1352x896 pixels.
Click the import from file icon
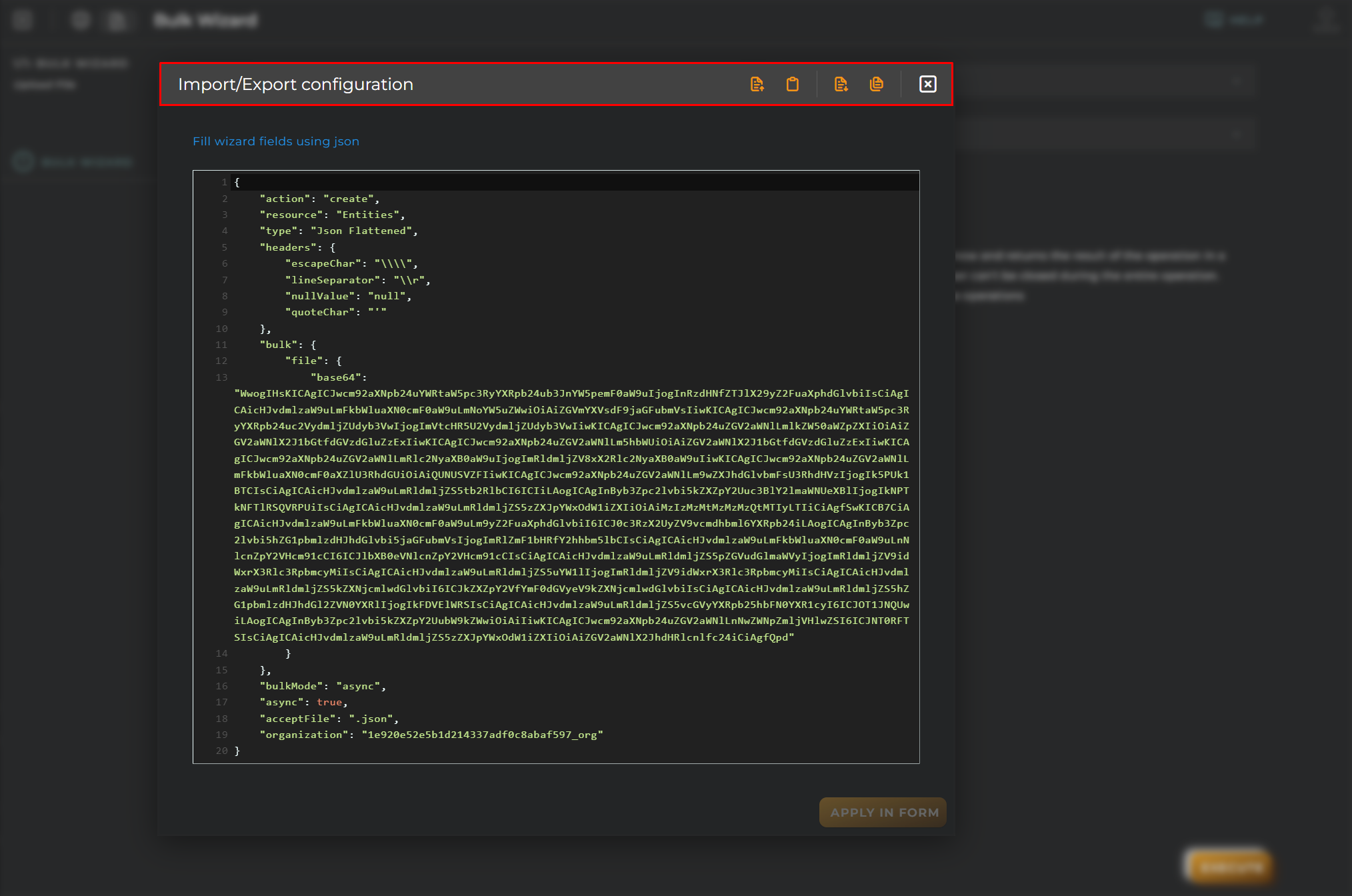click(757, 84)
